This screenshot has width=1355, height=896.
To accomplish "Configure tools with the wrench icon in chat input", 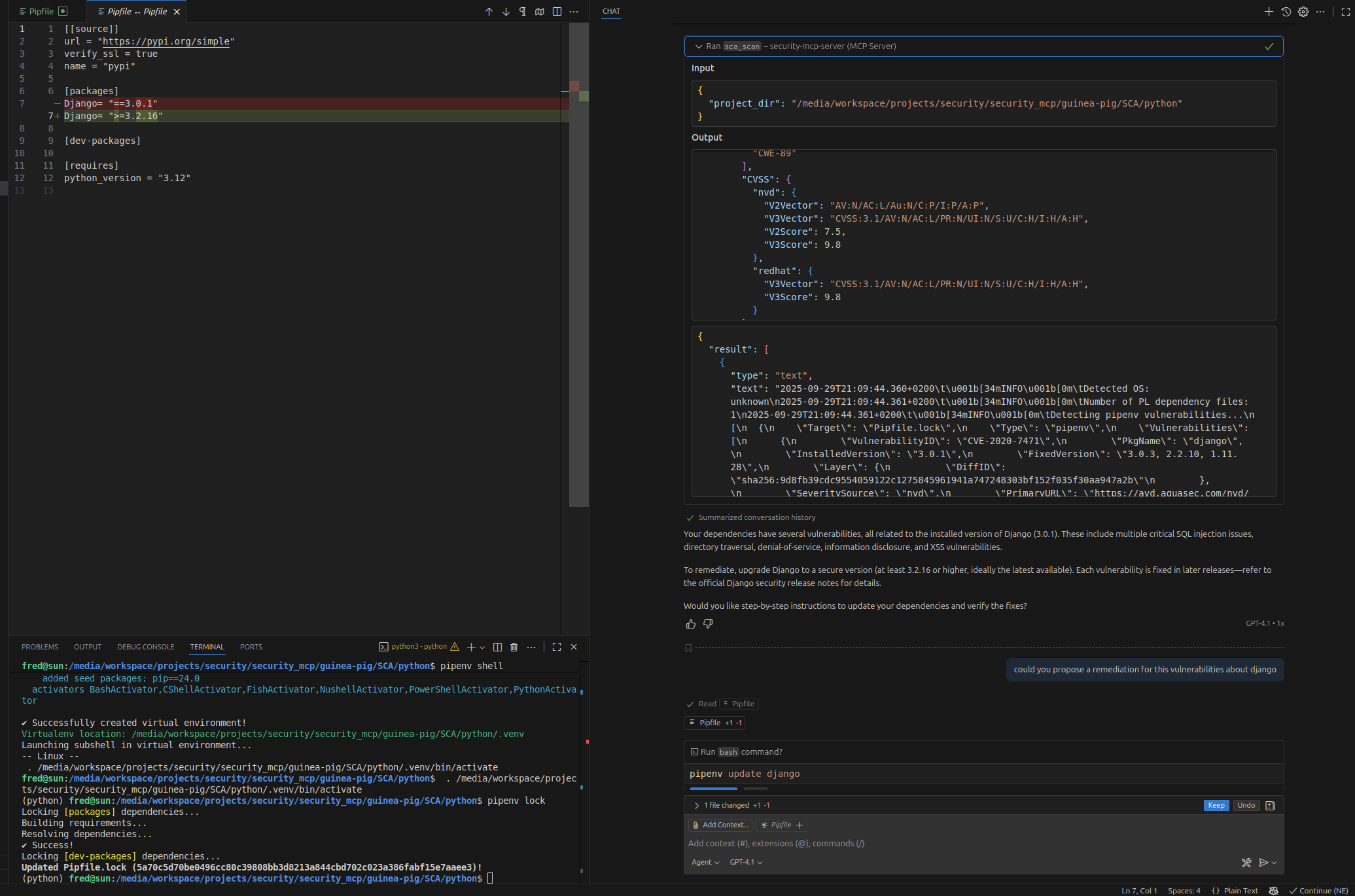I will (1246, 863).
